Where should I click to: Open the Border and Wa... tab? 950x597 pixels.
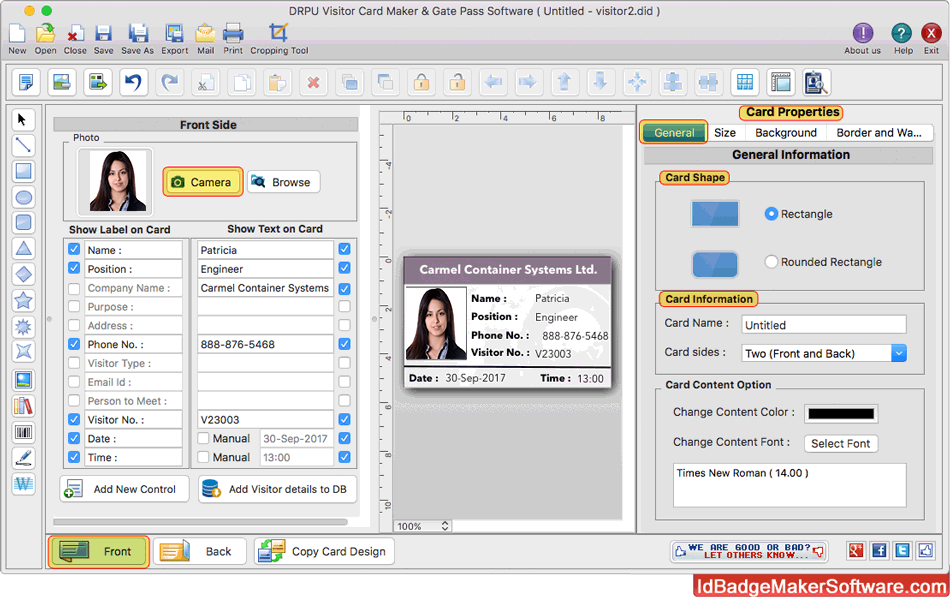click(879, 133)
